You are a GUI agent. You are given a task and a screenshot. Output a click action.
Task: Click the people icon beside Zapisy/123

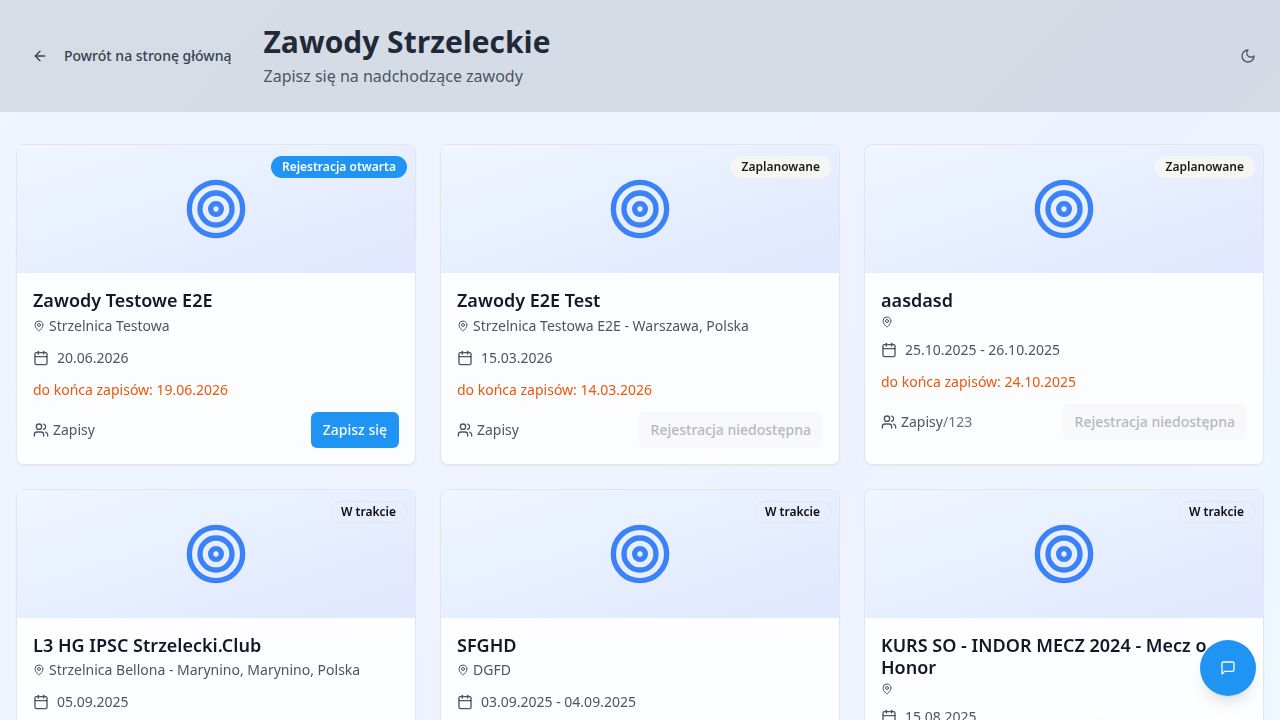point(889,422)
